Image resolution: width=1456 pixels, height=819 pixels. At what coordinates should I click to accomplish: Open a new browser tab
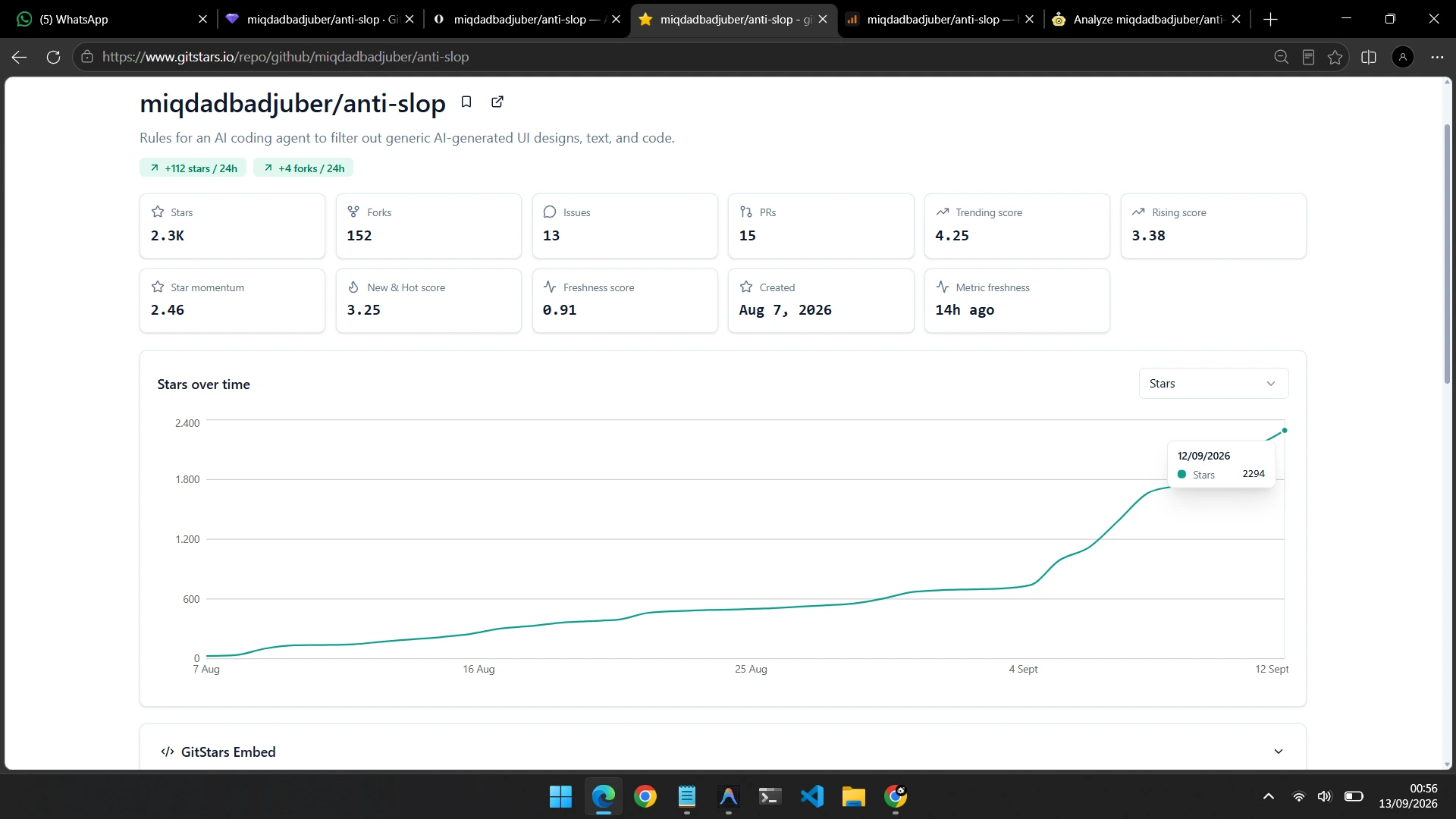tap(1271, 20)
